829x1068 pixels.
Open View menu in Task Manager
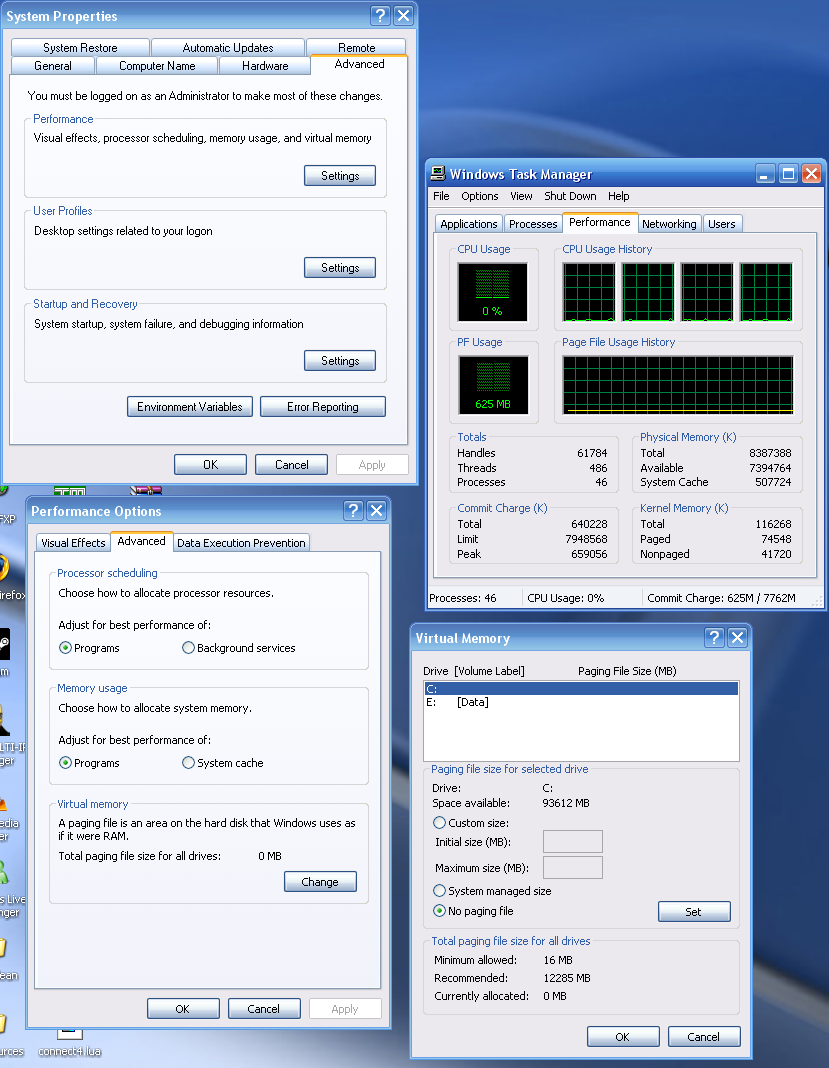click(521, 196)
